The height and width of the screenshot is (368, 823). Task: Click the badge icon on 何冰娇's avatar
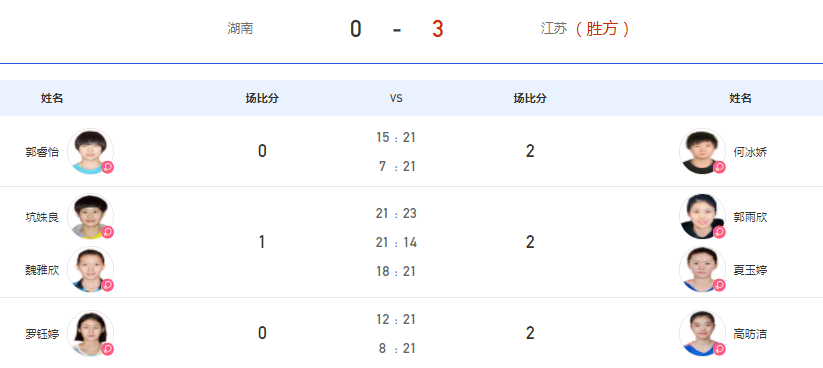click(719, 167)
